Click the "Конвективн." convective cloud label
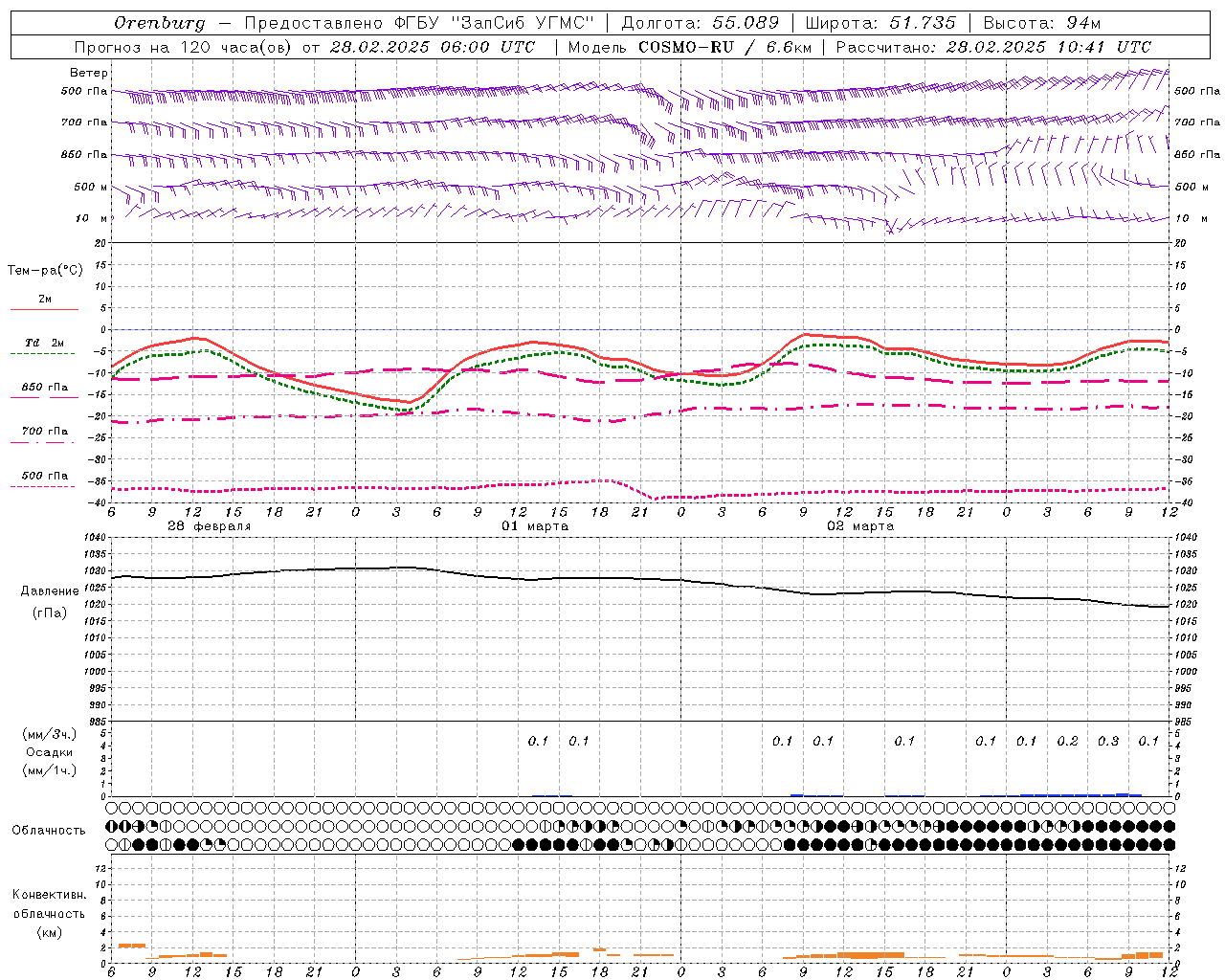 tap(50, 895)
